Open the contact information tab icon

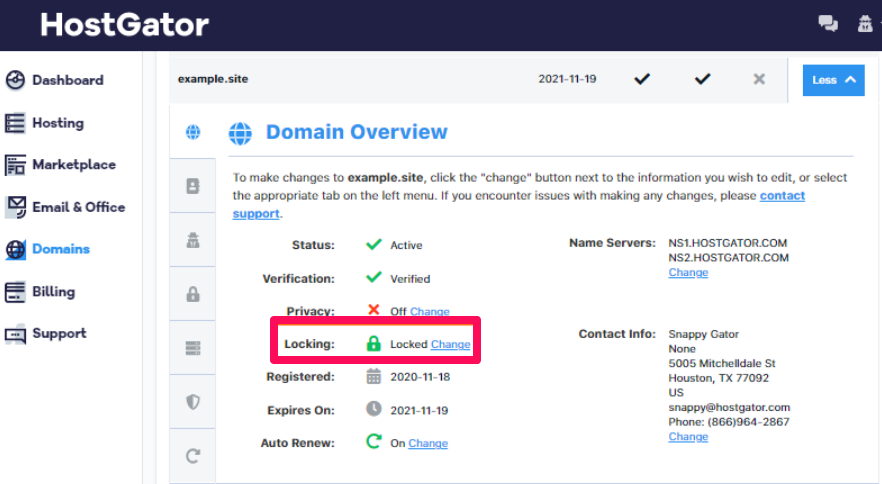click(x=193, y=186)
